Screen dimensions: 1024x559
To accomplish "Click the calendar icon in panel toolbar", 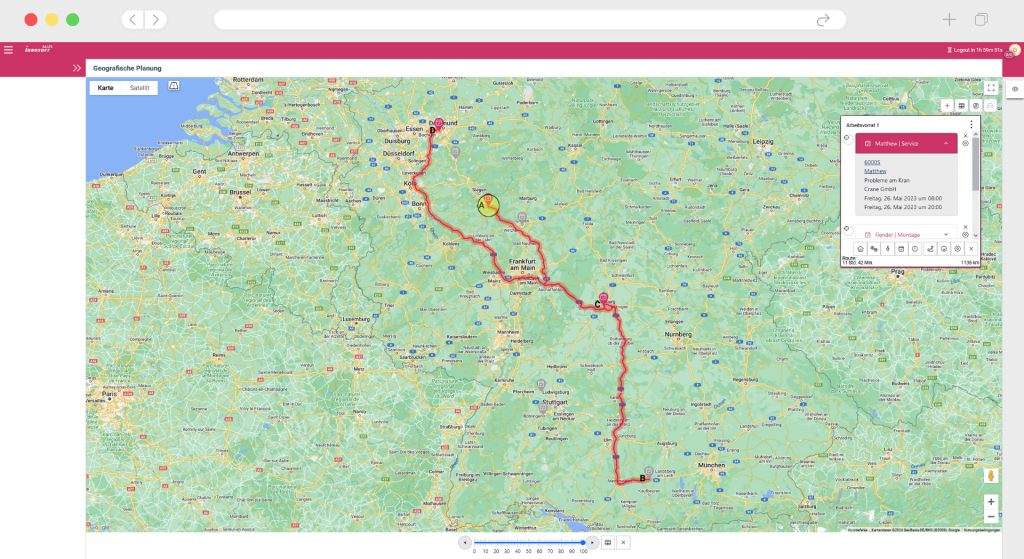I will pyautogui.click(x=901, y=249).
